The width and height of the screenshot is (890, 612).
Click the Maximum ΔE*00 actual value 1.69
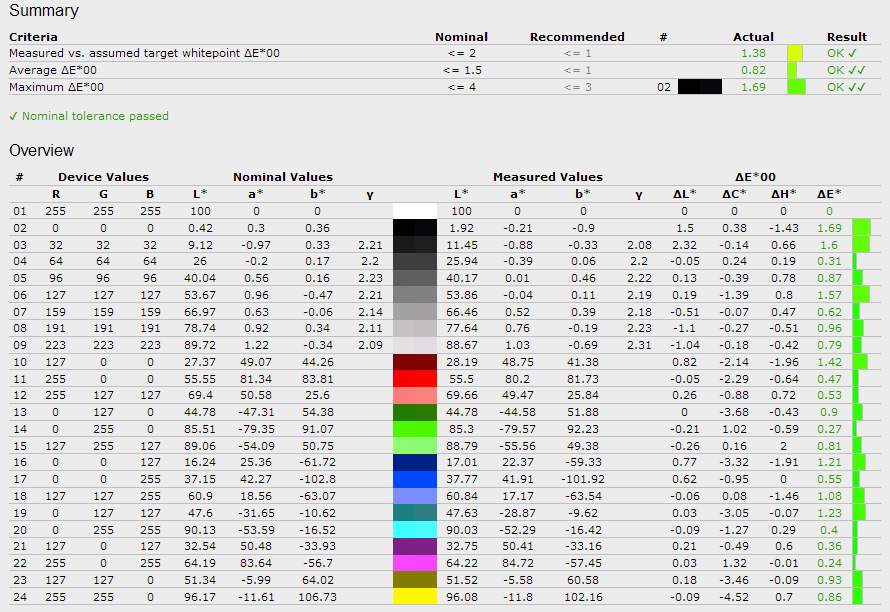[x=753, y=87]
